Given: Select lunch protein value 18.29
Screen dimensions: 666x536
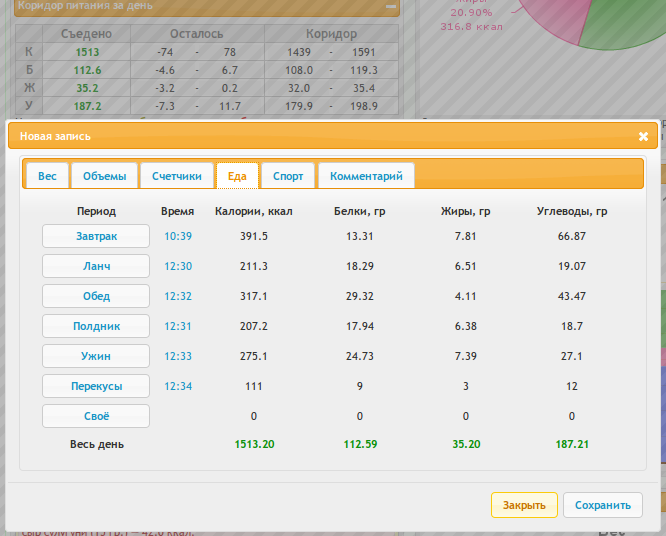Looking at the screenshot, I should click(x=360, y=266).
